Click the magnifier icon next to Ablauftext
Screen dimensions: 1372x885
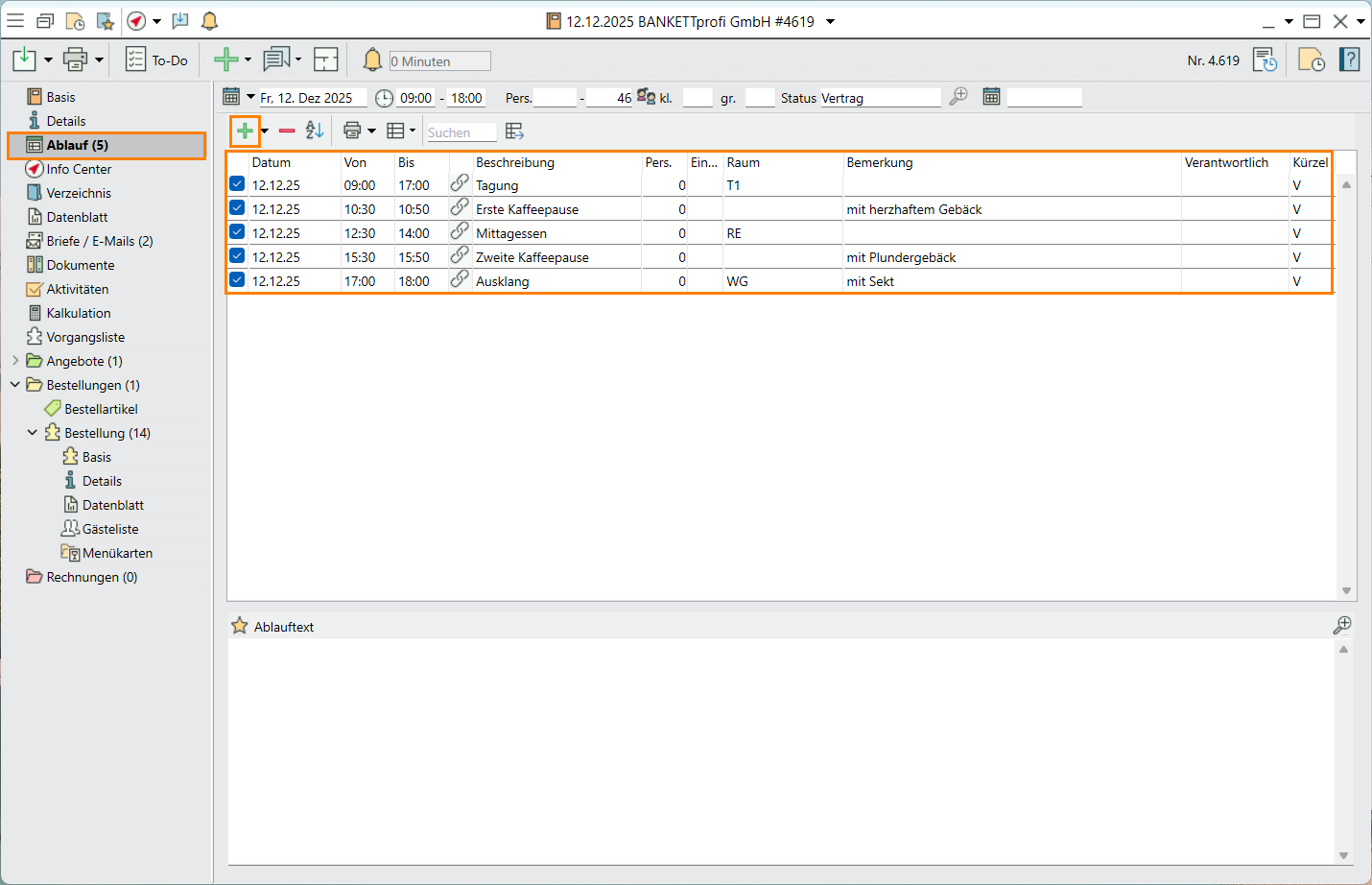[x=1342, y=626]
